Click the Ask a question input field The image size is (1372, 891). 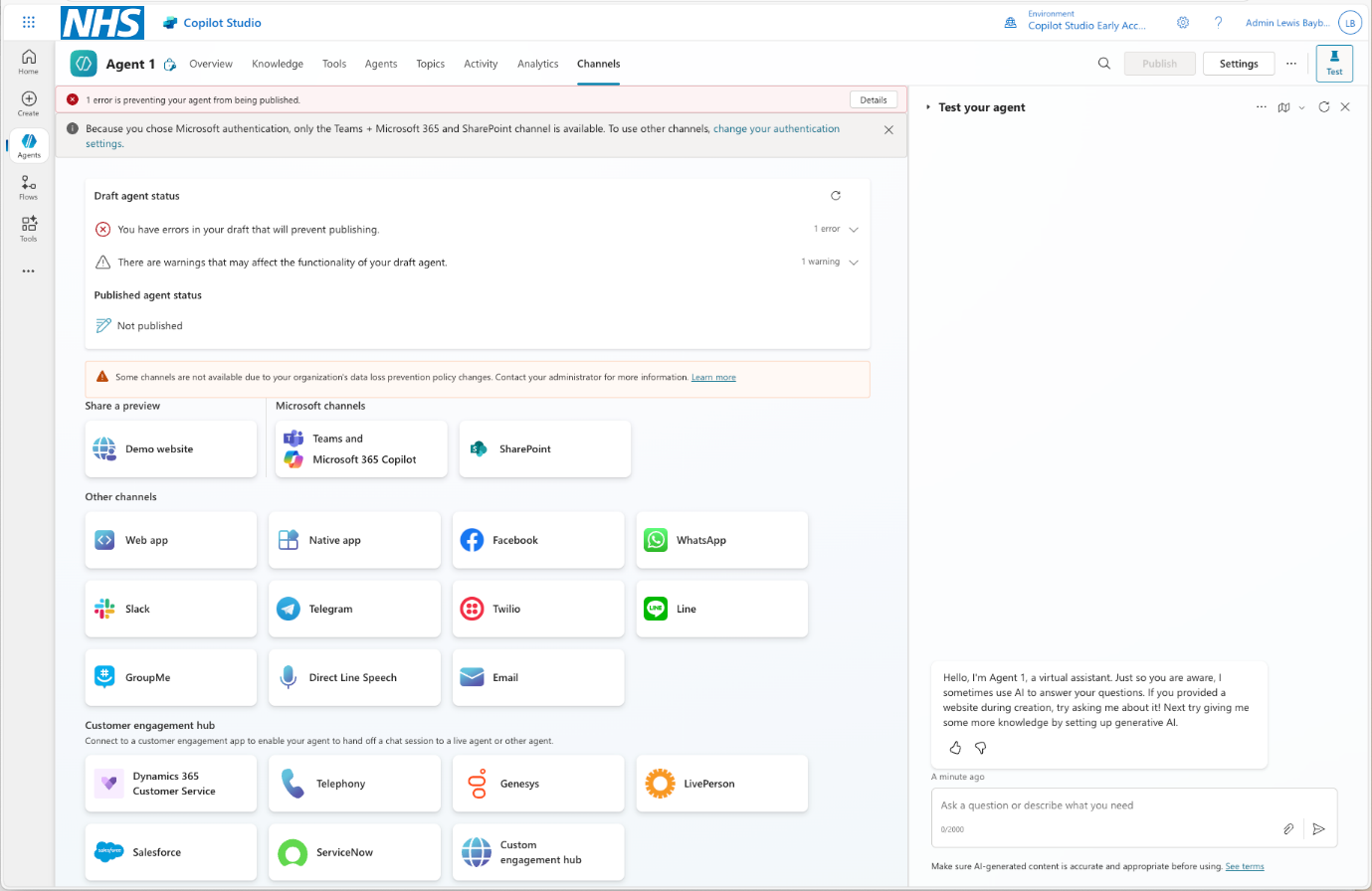click(x=1104, y=805)
